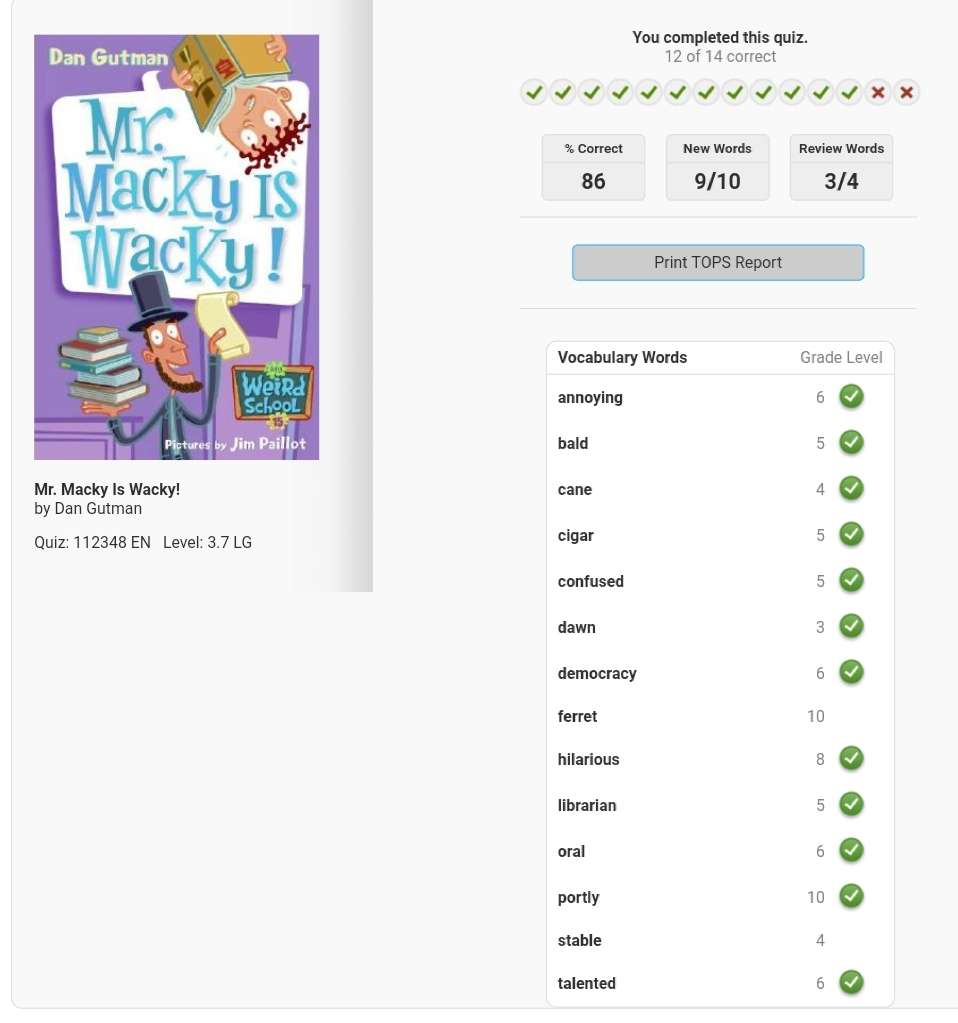Image resolution: width=958 pixels, height=1023 pixels.
Task: Click the Vocabulary Words column header
Action: pos(622,358)
